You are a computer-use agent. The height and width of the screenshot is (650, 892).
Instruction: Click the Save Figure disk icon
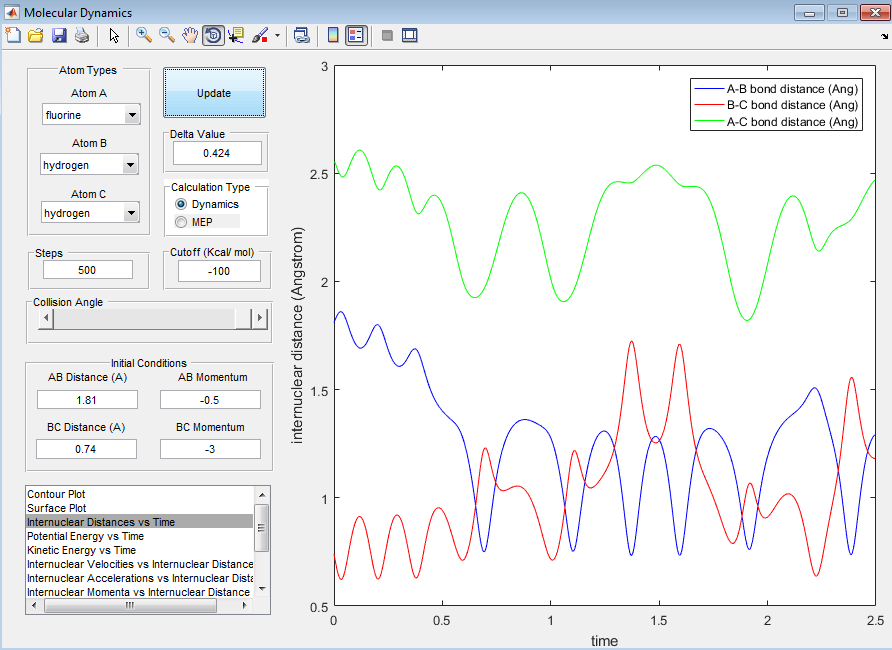(x=59, y=36)
